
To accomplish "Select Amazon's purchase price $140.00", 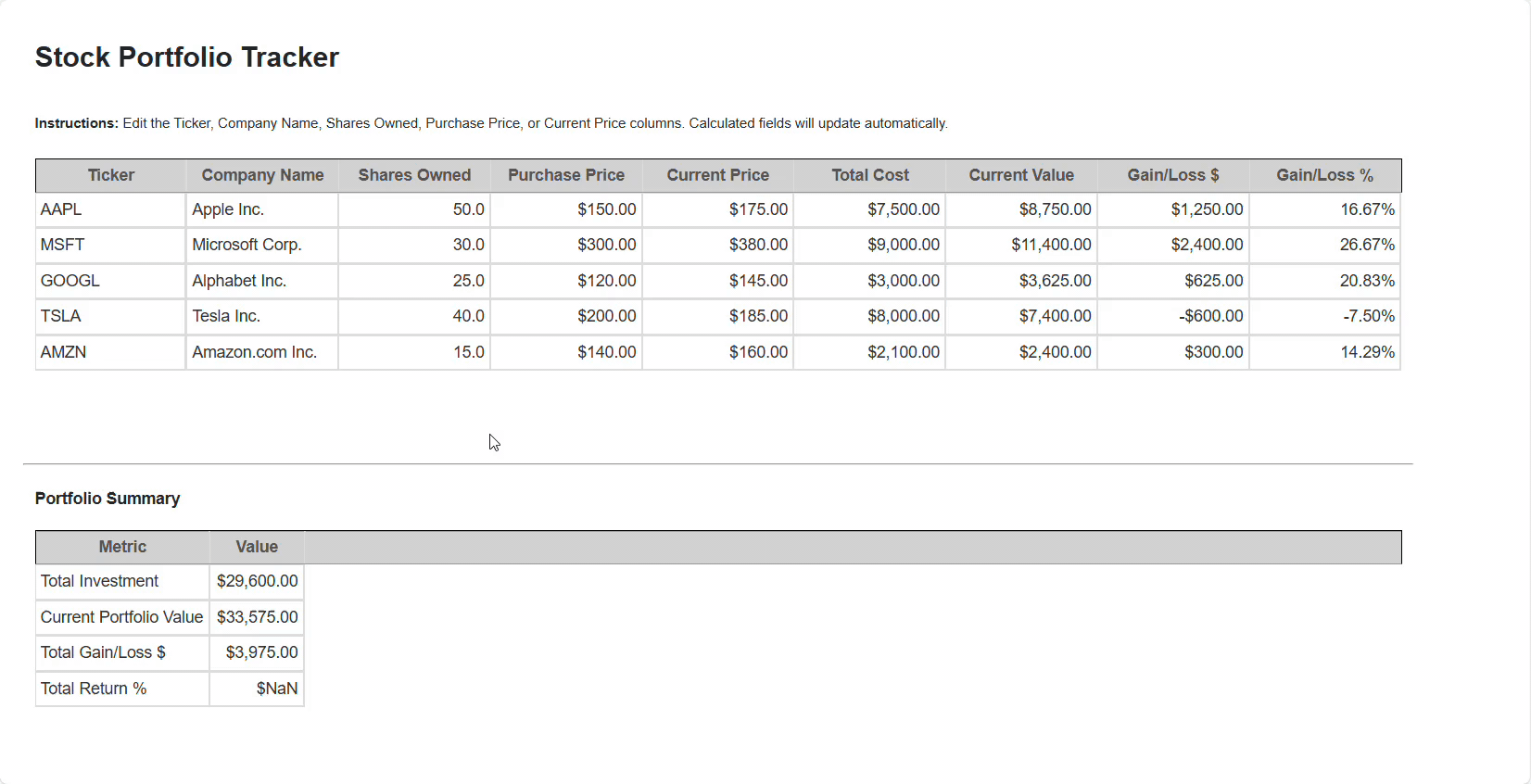I will pos(566,352).
